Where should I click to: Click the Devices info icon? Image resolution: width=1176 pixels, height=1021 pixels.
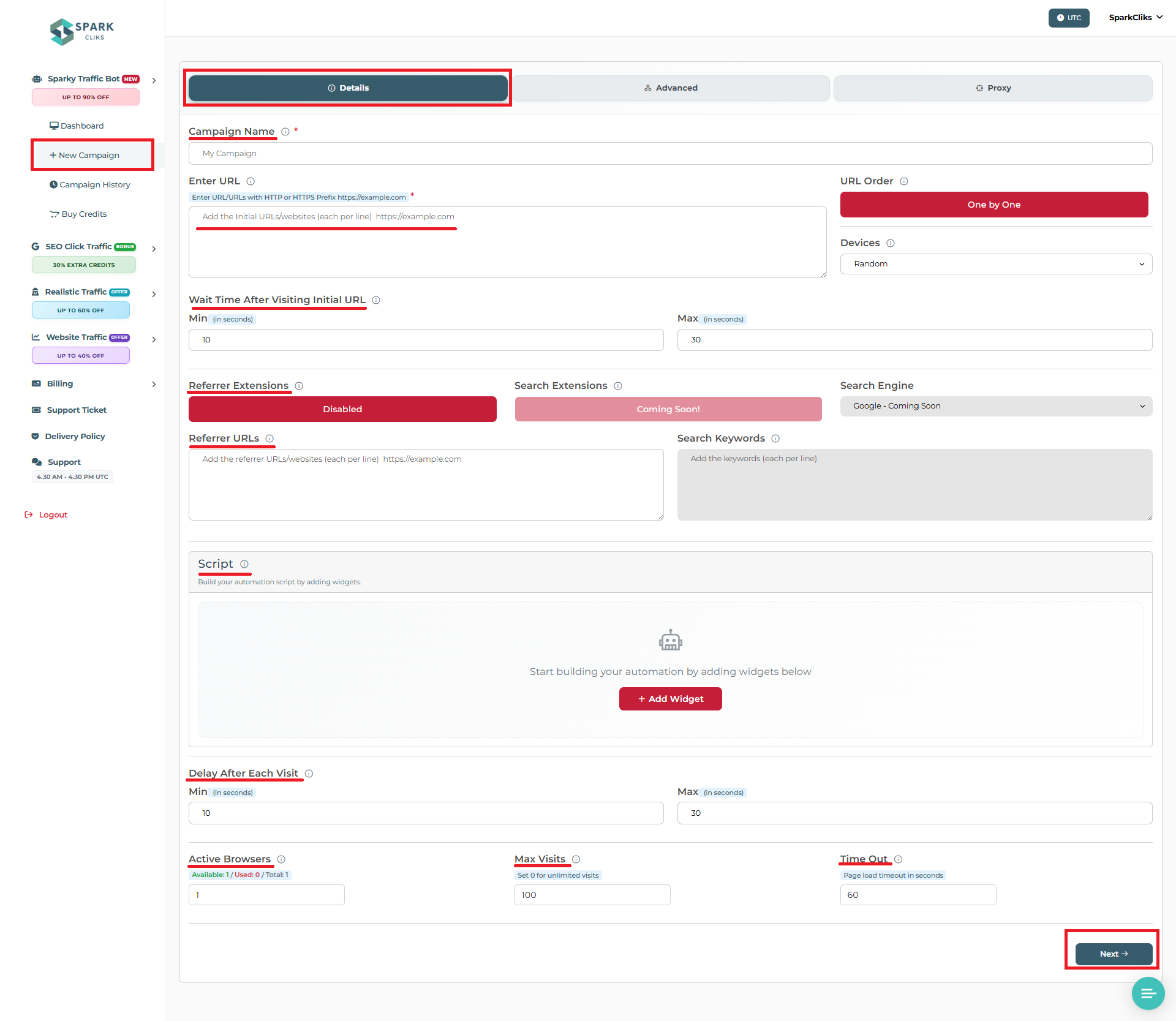pos(891,243)
